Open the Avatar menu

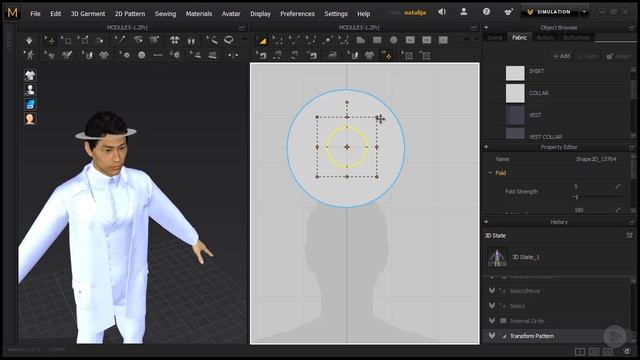tap(231, 13)
